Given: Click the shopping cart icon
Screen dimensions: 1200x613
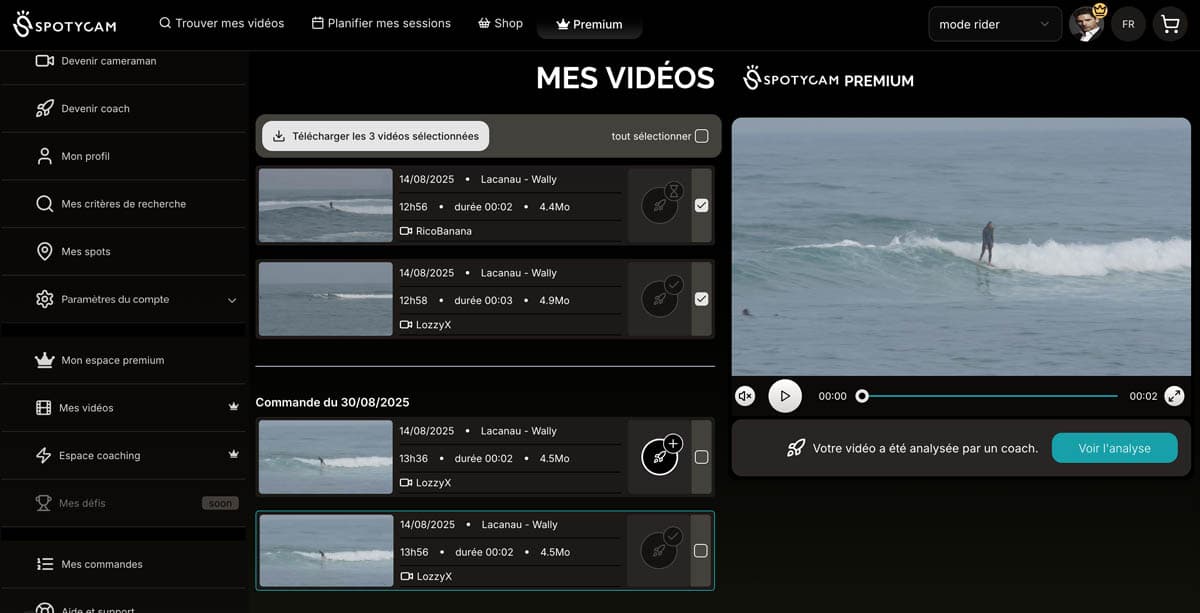Looking at the screenshot, I should (1170, 22).
